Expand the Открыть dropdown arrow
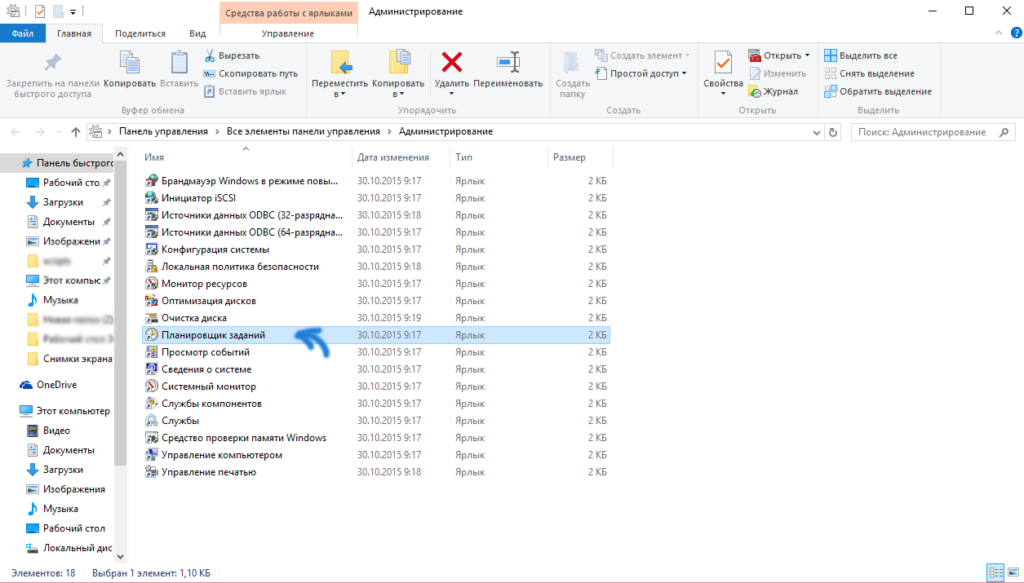Screen dimensions: 1024x583 807,55
